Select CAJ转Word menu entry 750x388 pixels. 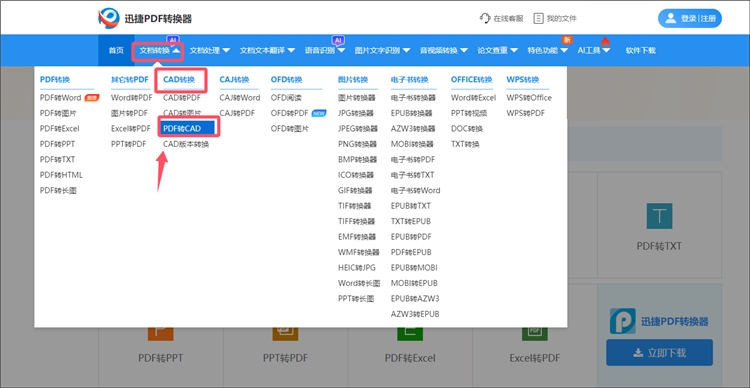point(240,98)
